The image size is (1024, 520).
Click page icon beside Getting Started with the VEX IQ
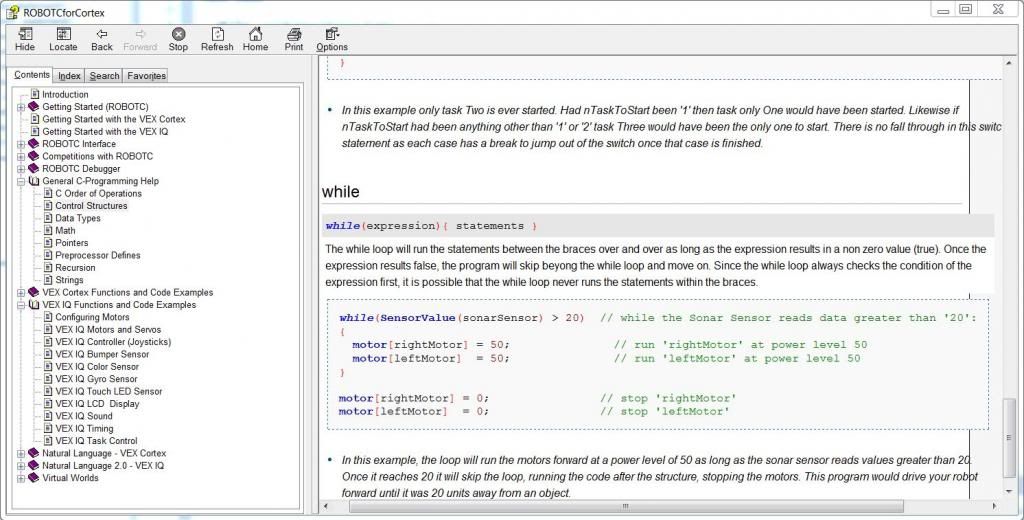point(35,131)
